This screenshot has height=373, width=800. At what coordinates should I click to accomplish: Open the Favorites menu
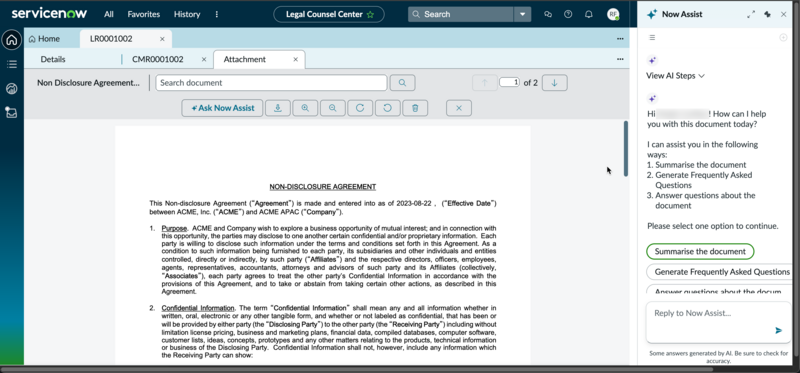click(x=143, y=14)
